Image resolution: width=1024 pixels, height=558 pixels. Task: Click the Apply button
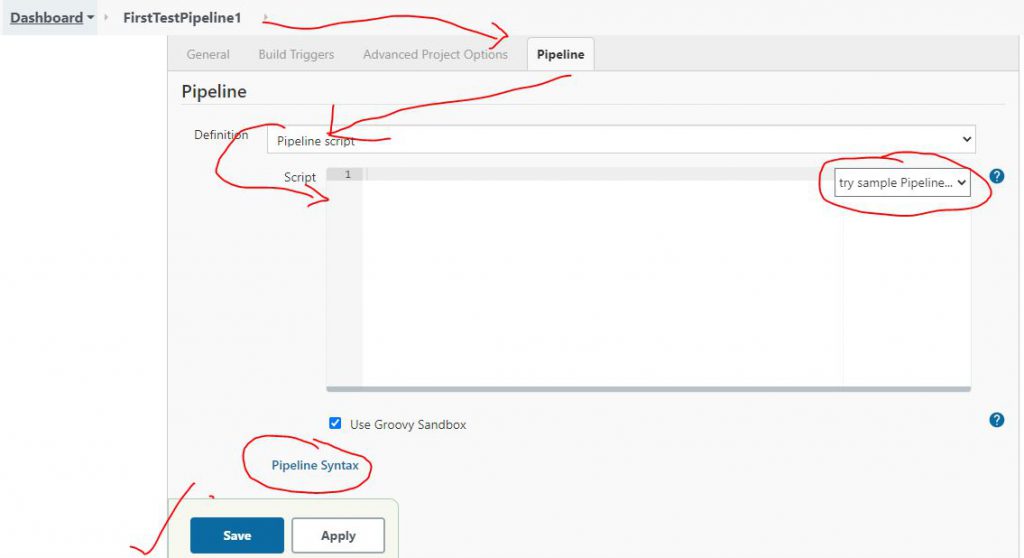click(x=338, y=535)
